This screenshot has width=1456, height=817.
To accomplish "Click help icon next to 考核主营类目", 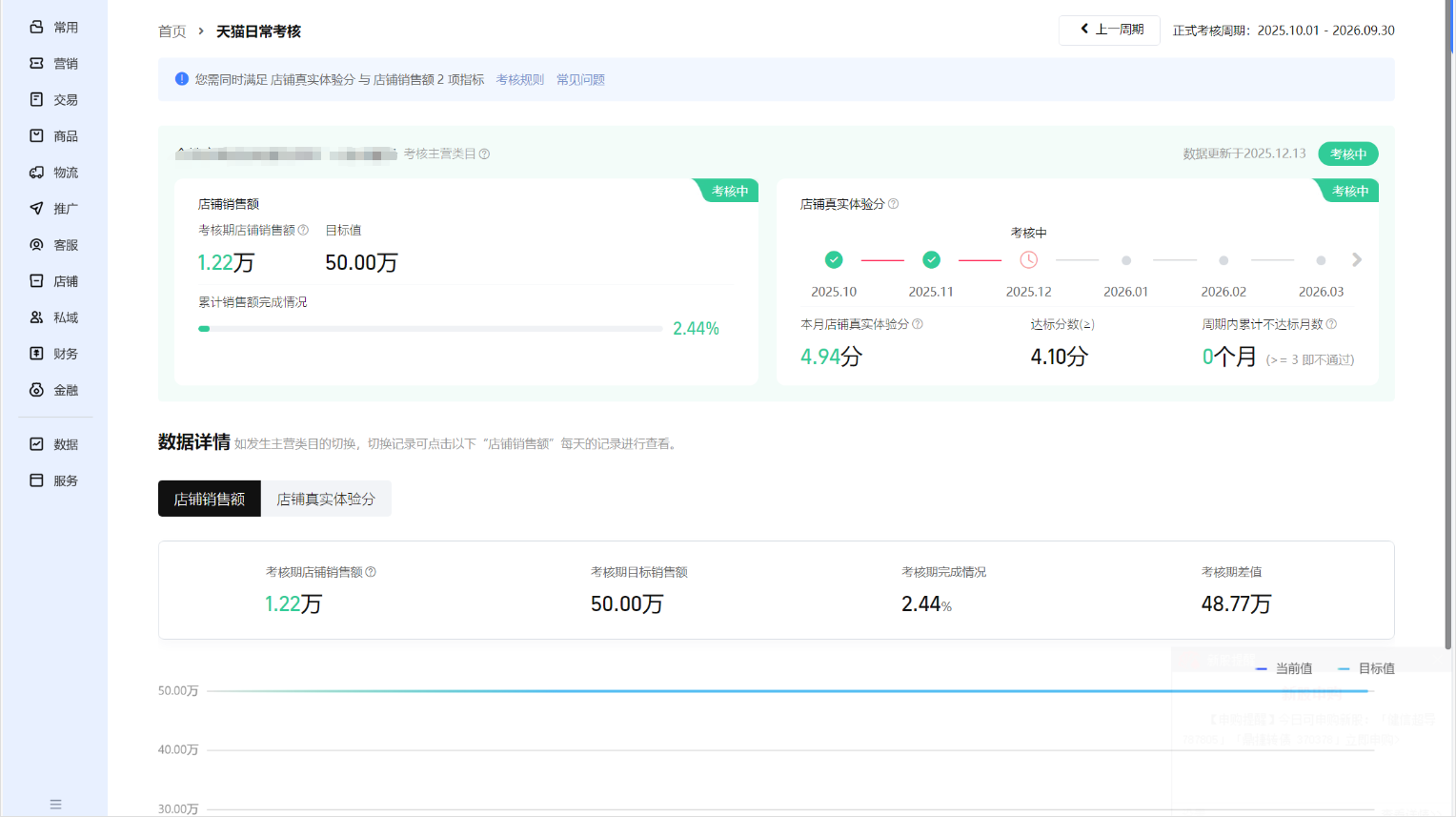I will pos(484,153).
